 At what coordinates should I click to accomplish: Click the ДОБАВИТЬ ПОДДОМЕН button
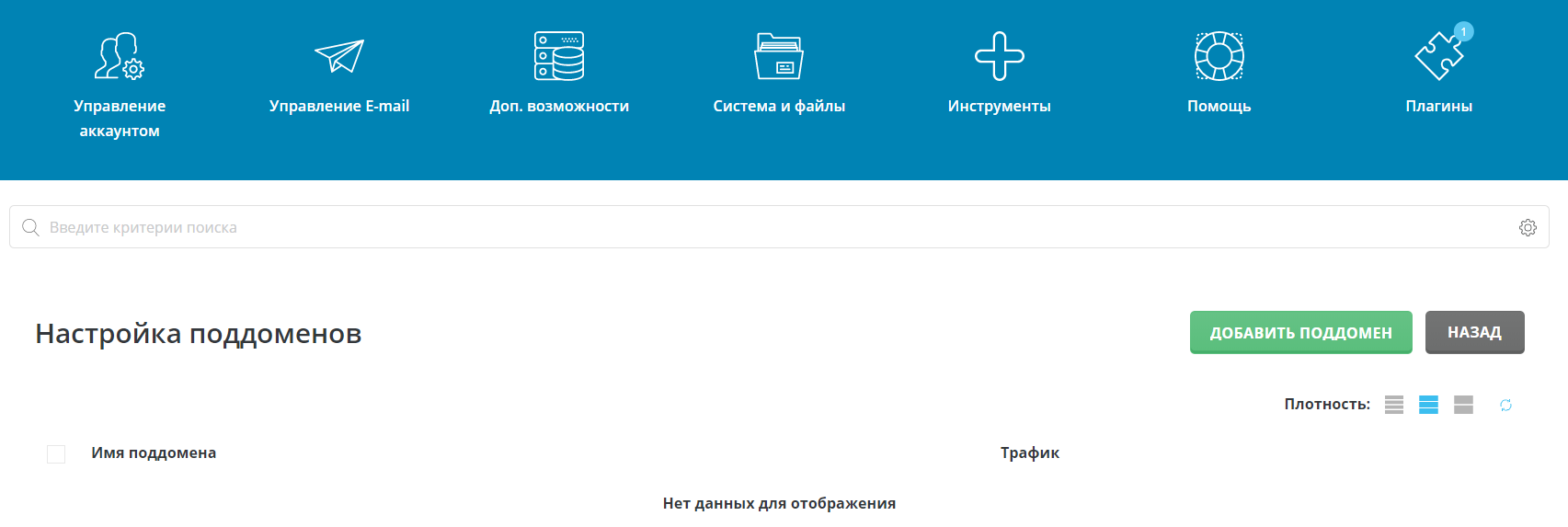click(x=1300, y=332)
